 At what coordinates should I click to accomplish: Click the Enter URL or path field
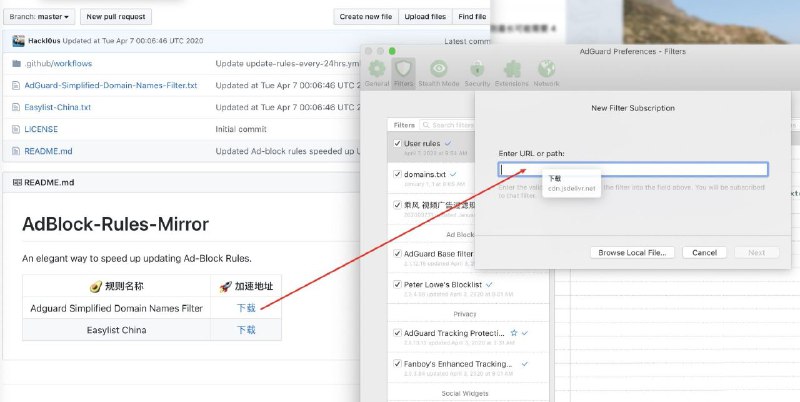pos(633,169)
